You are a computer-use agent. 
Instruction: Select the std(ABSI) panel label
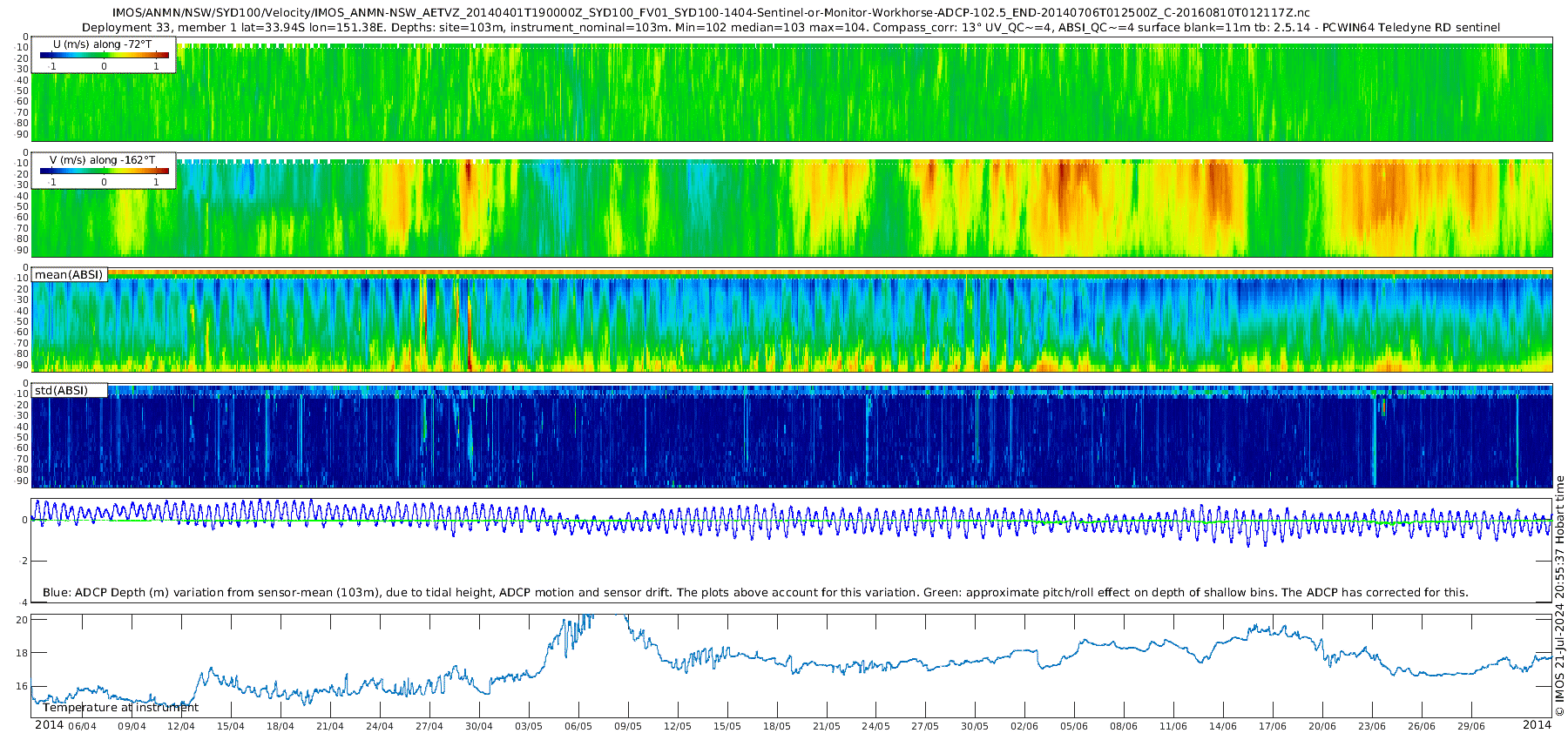tap(60, 390)
